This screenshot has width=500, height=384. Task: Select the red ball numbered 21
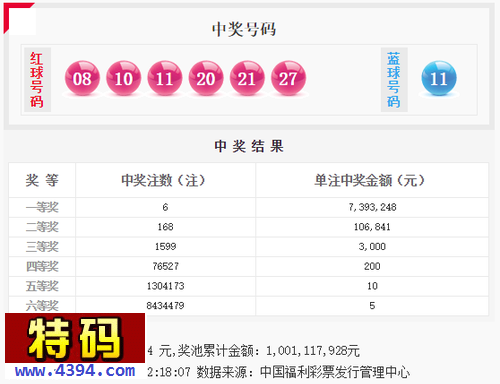pos(247,78)
